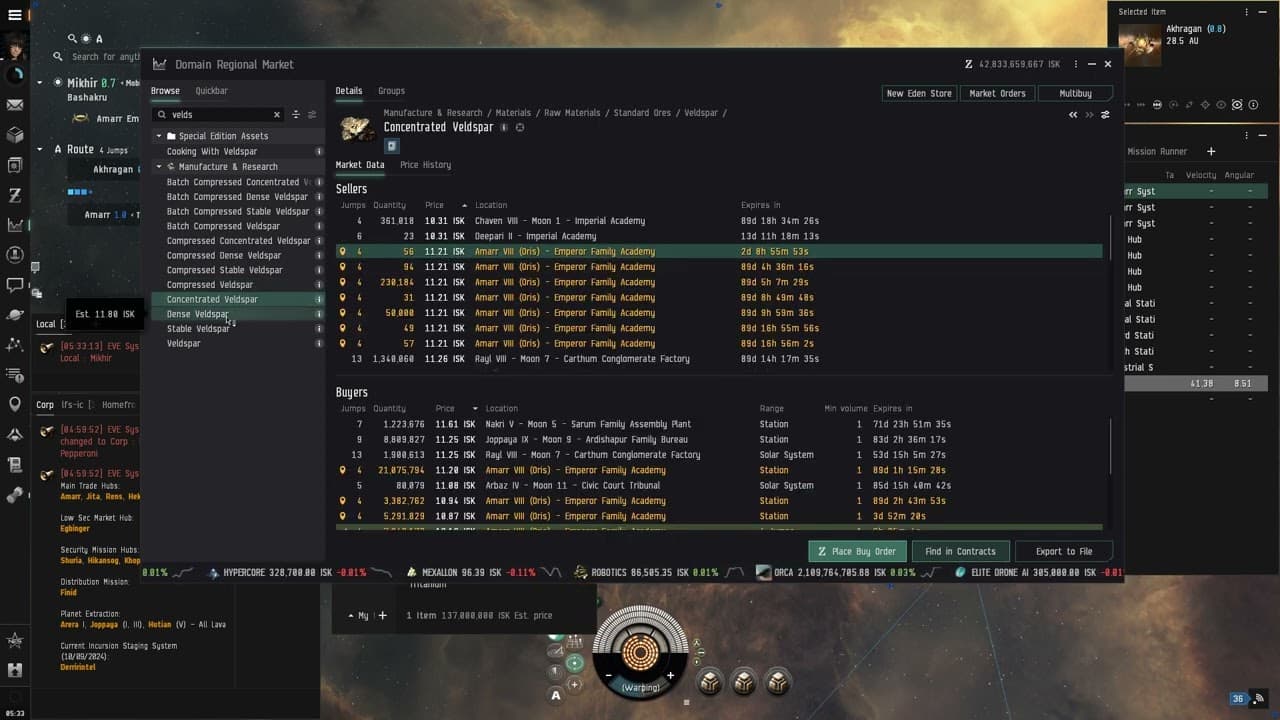This screenshot has height=720, width=1280.
Task: Click the ORCA ticker icon in market ticker
Action: (x=764, y=573)
